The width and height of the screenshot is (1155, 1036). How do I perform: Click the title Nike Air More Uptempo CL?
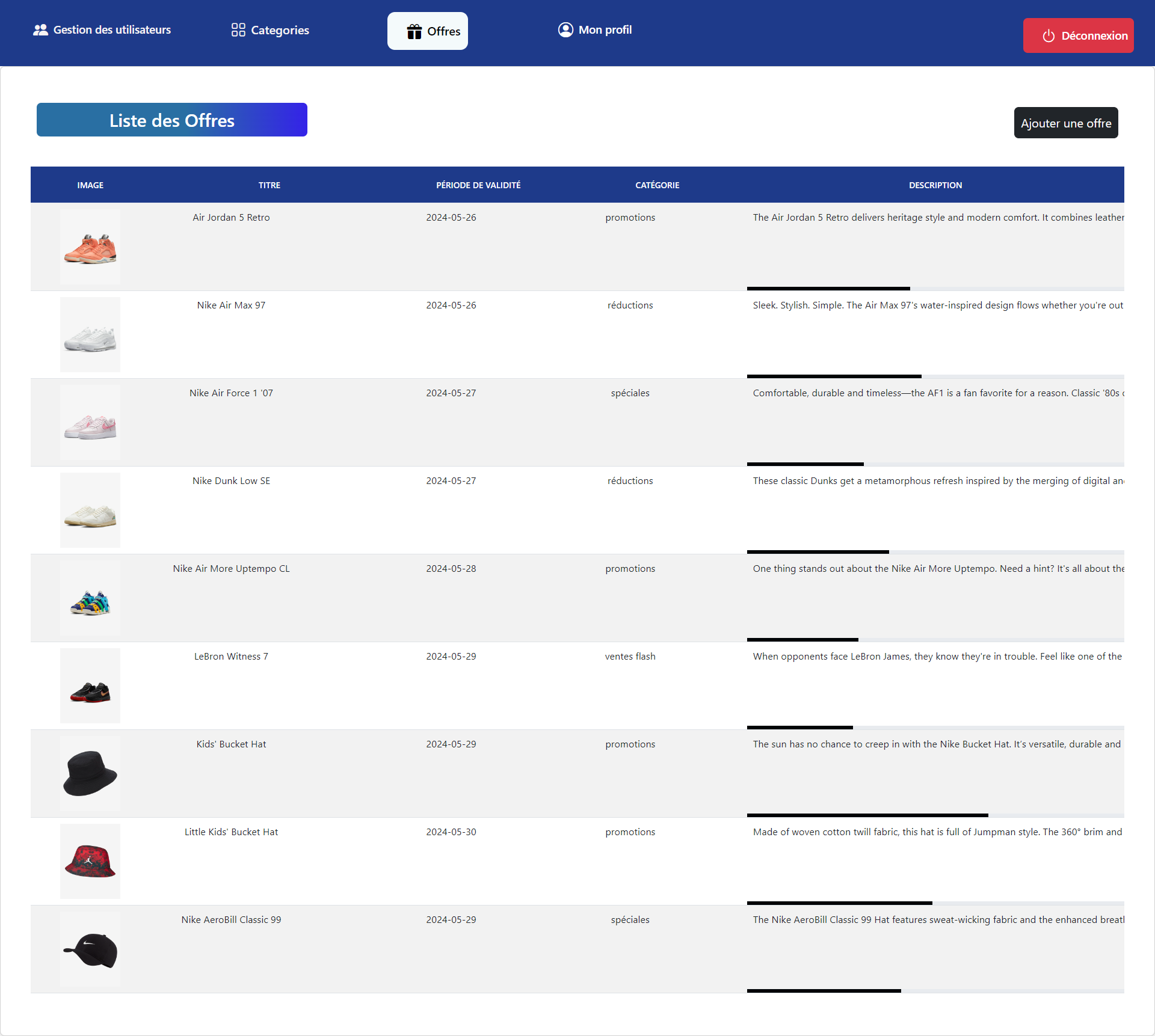click(231, 569)
